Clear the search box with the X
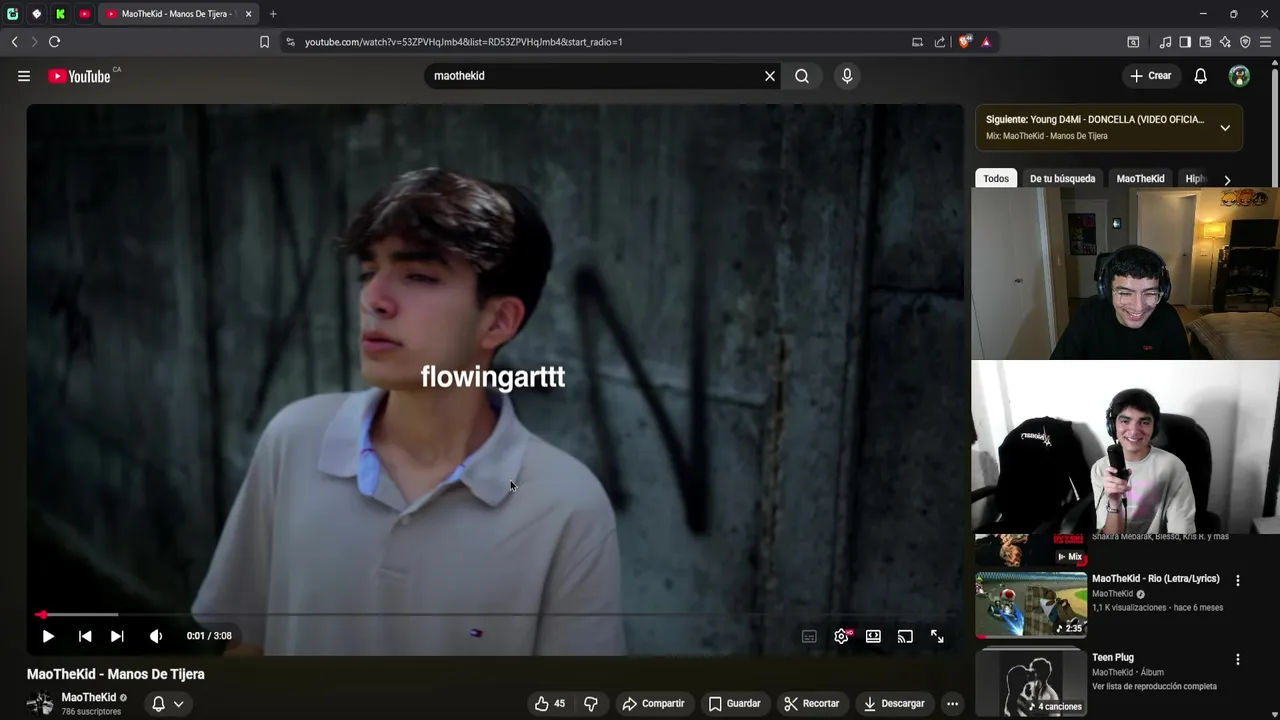The height and width of the screenshot is (720, 1280). [x=770, y=76]
